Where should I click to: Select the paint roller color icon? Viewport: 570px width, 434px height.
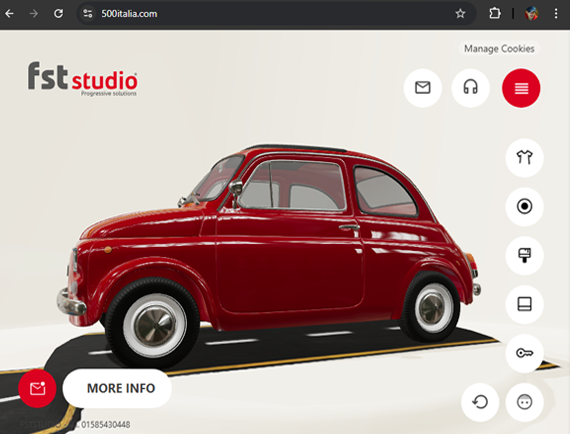[524, 255]
